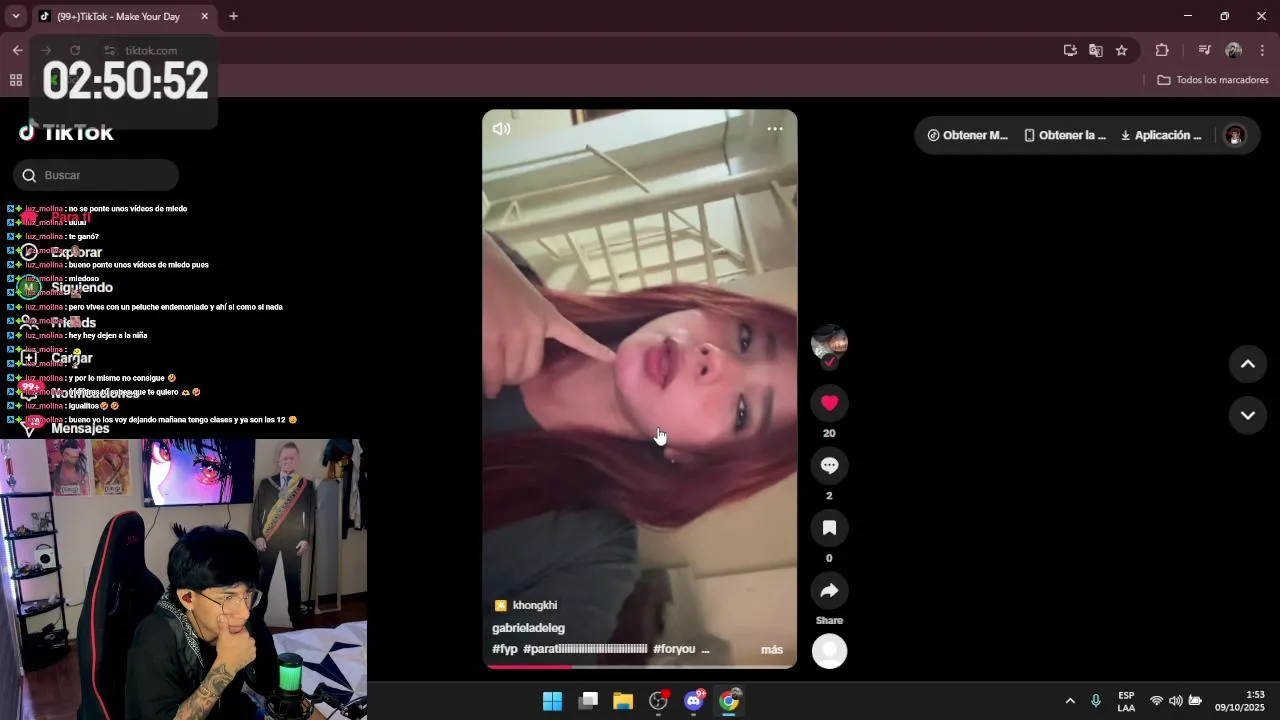Open the Windows Start menu
Viewport: 1280px width, 720px height.
pyautogui.click(x=552, y=701)
